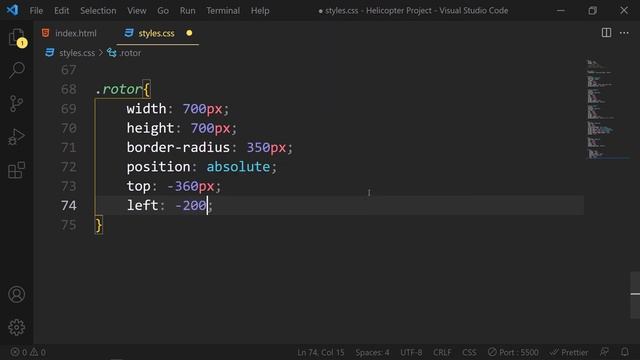
Task: Click the Port : 5500 live server button
Action: point(513,352)
